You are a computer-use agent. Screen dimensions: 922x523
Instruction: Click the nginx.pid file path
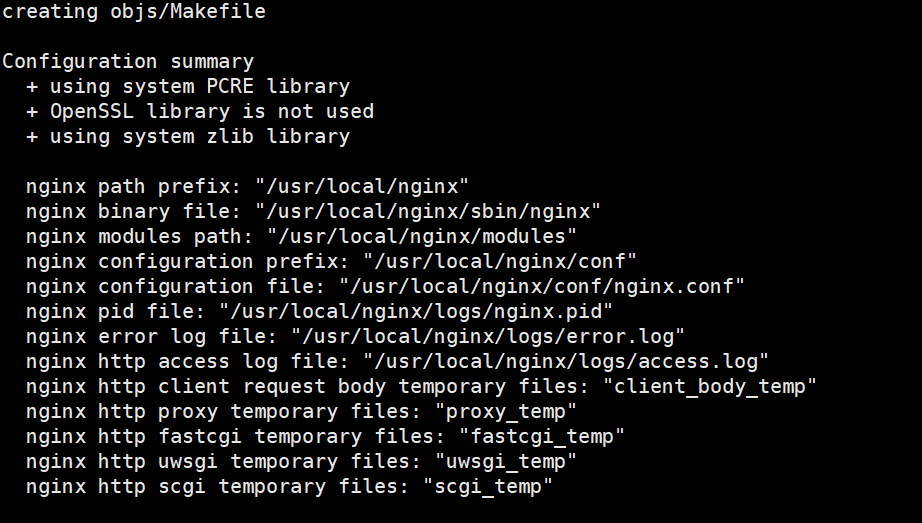pos(416,312)
